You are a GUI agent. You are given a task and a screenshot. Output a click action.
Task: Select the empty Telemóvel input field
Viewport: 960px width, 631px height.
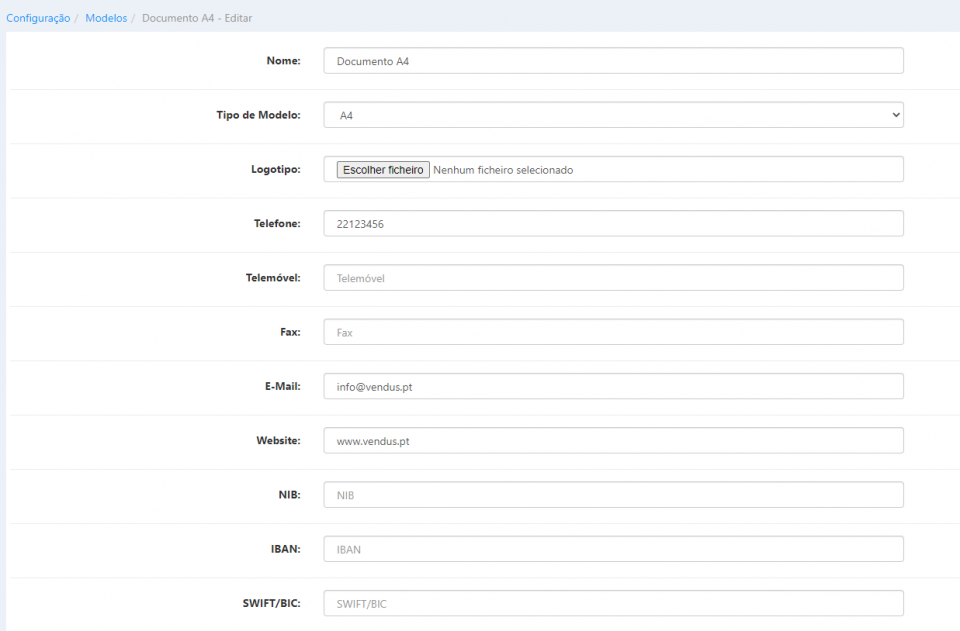(x=613, y=278)
